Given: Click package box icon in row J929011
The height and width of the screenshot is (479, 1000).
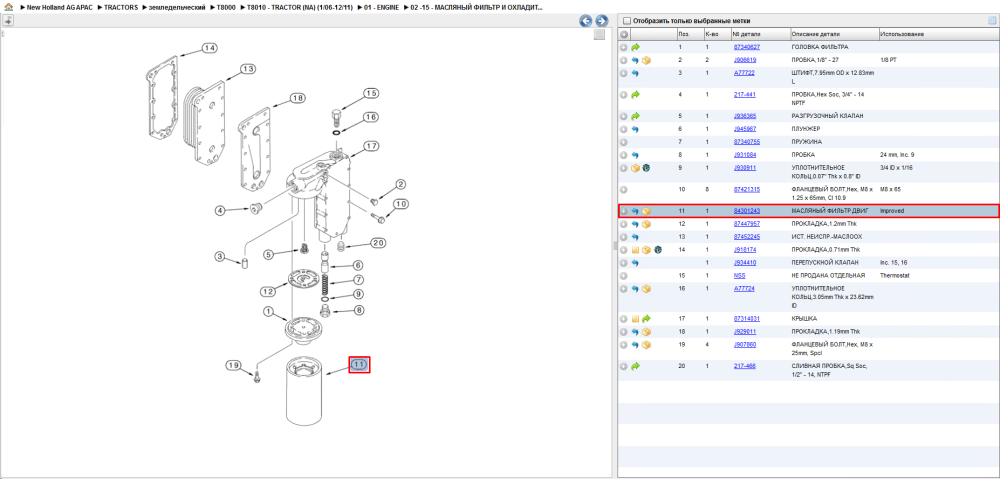Looking at the screenshot, I should point(646,332).
